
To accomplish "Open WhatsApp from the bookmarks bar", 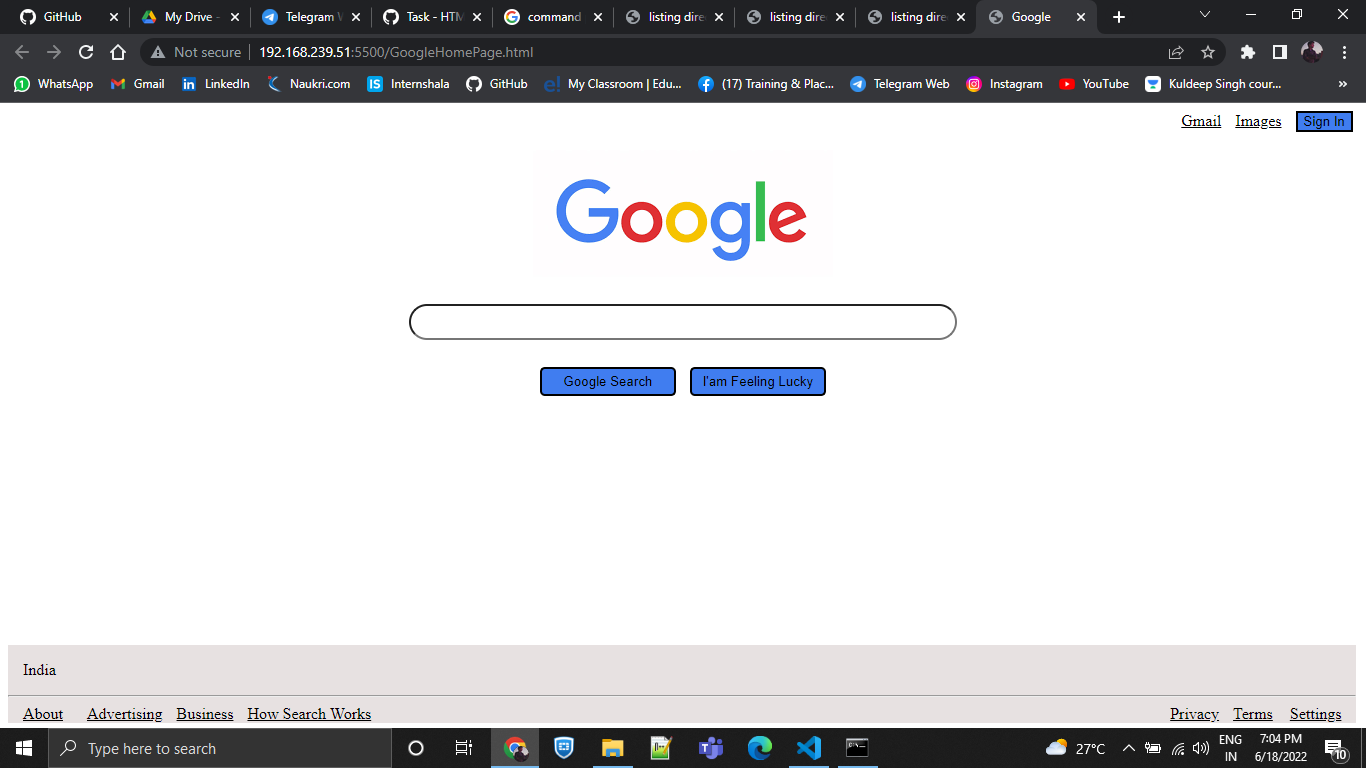I will click(x=52, y=84).
